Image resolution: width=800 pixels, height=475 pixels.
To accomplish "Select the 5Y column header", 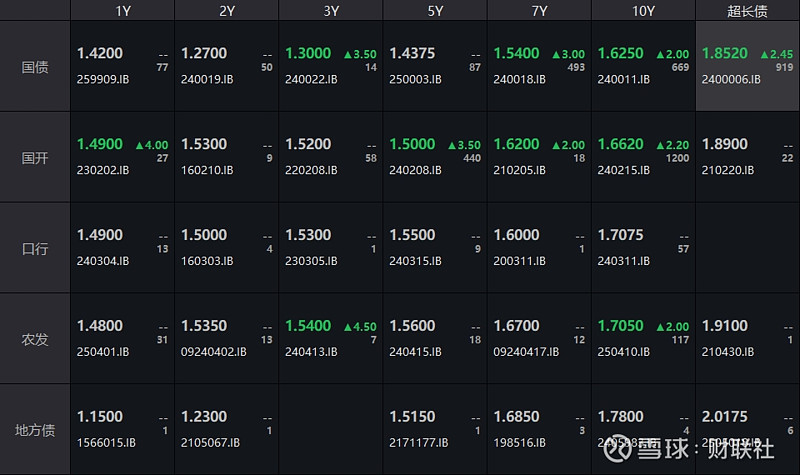I will pyautogui.click(x=435, y=11).
